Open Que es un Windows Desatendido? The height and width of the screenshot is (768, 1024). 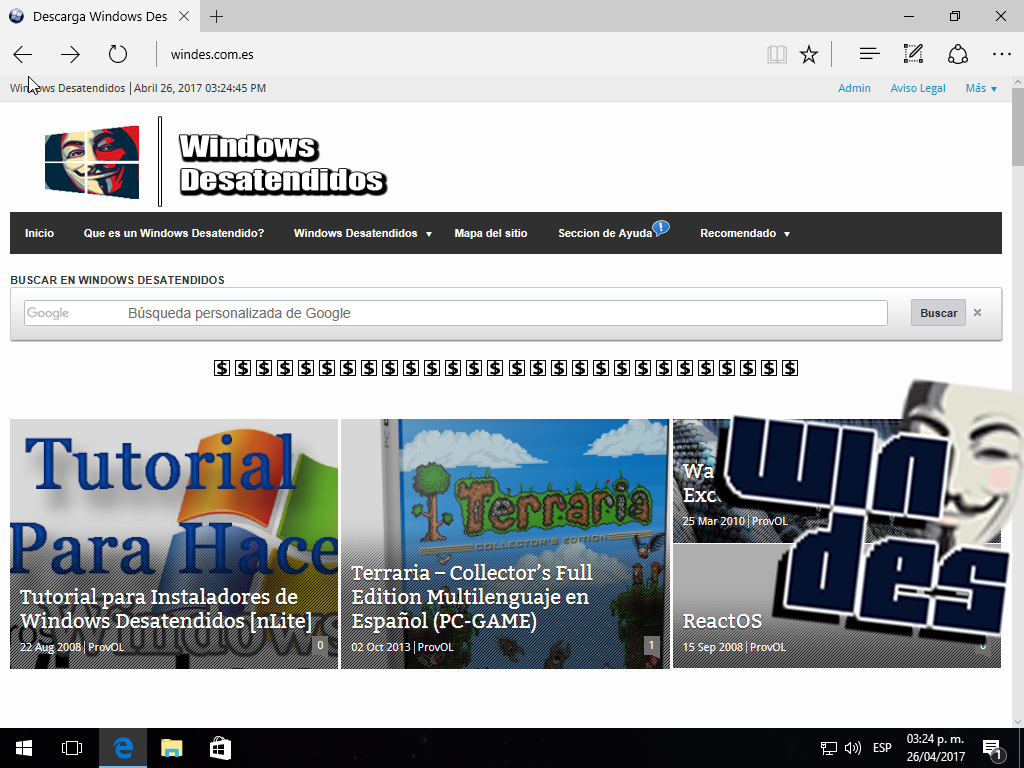(x=174, y=233)
